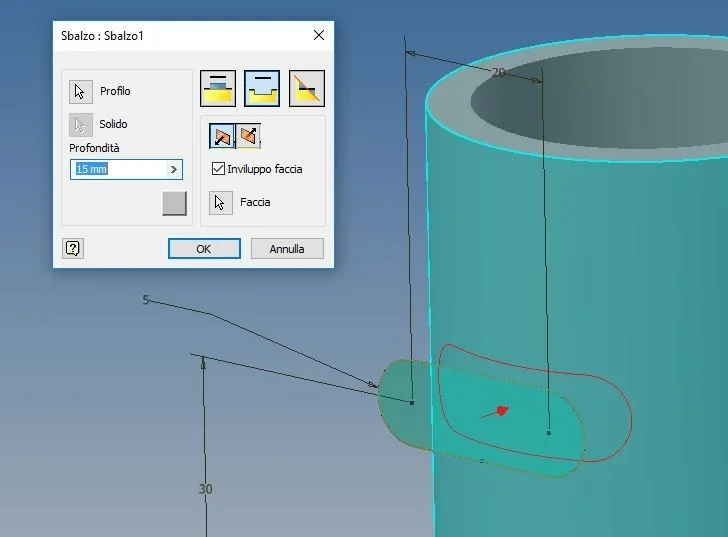Image resolution: width=728 pixels, height=537 pixels.
Task: Click the Faccia arrow selector button
Action: click(x=221, y=203)
